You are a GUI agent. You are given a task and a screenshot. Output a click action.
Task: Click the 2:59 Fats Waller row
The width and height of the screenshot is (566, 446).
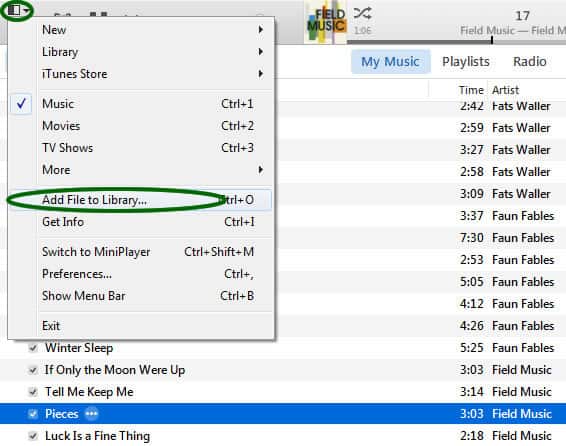click(420, 128)
